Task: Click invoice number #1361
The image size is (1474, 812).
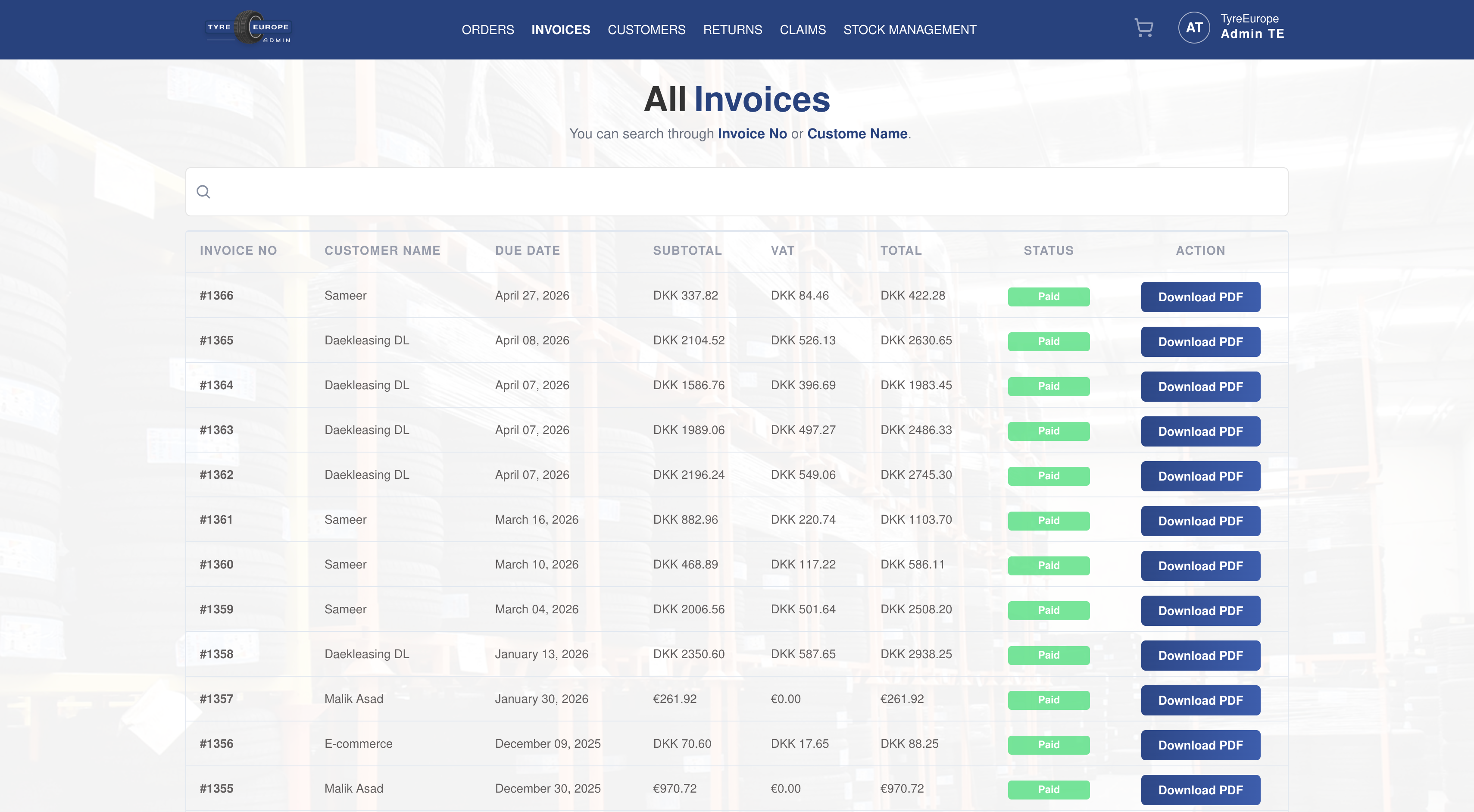Action: 216,520
